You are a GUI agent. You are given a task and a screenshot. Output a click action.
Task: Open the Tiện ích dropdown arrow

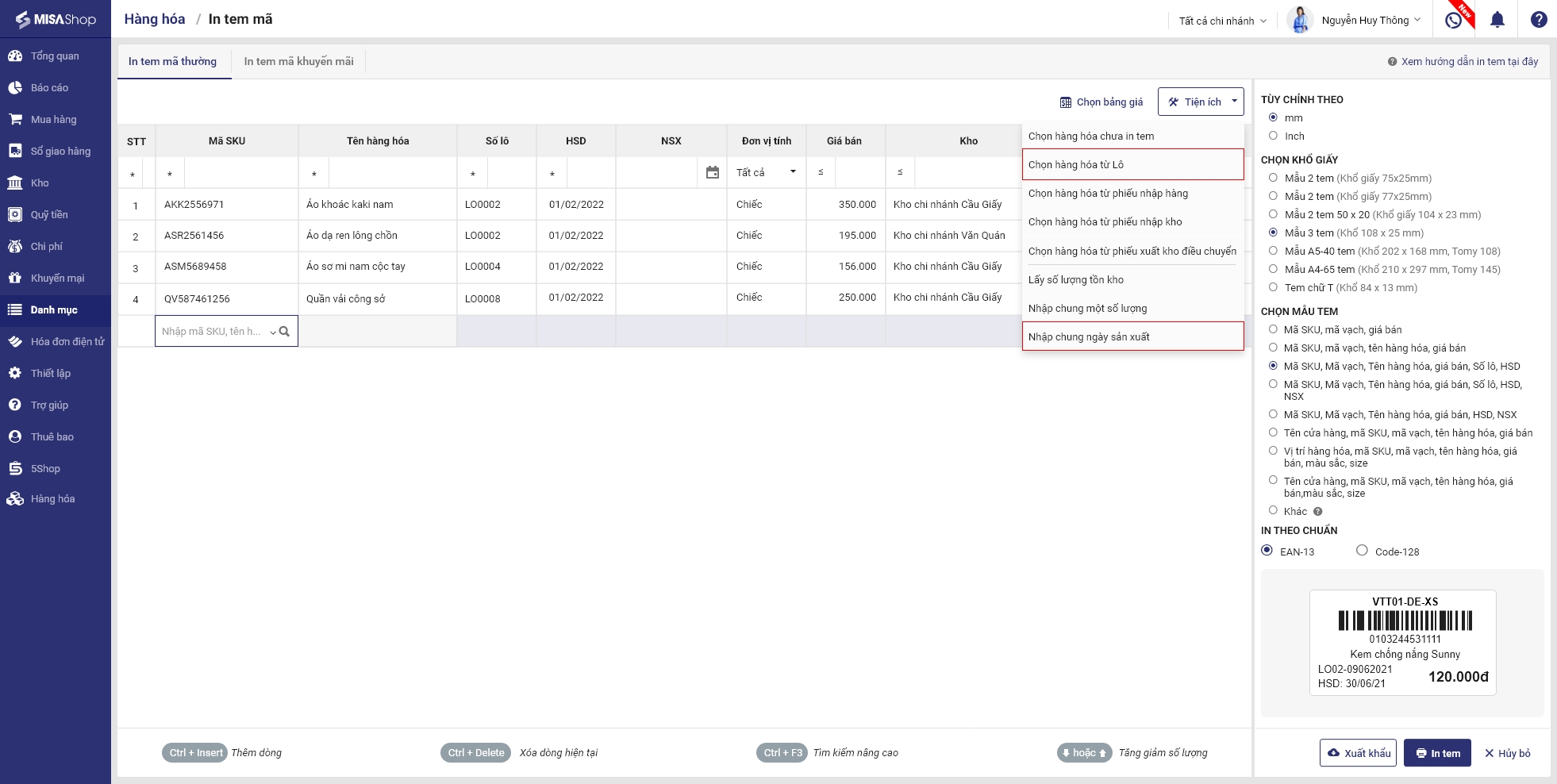(1234, 102)
